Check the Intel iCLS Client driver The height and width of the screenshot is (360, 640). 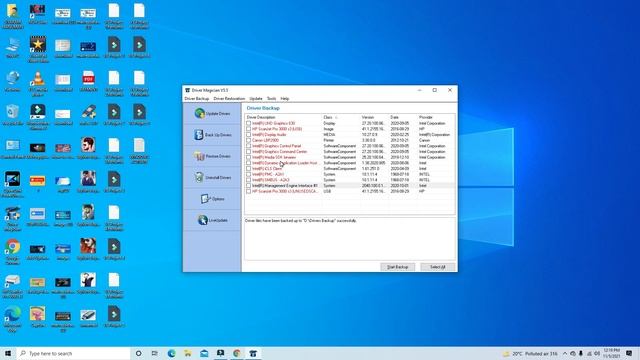(x=249, y=169)
